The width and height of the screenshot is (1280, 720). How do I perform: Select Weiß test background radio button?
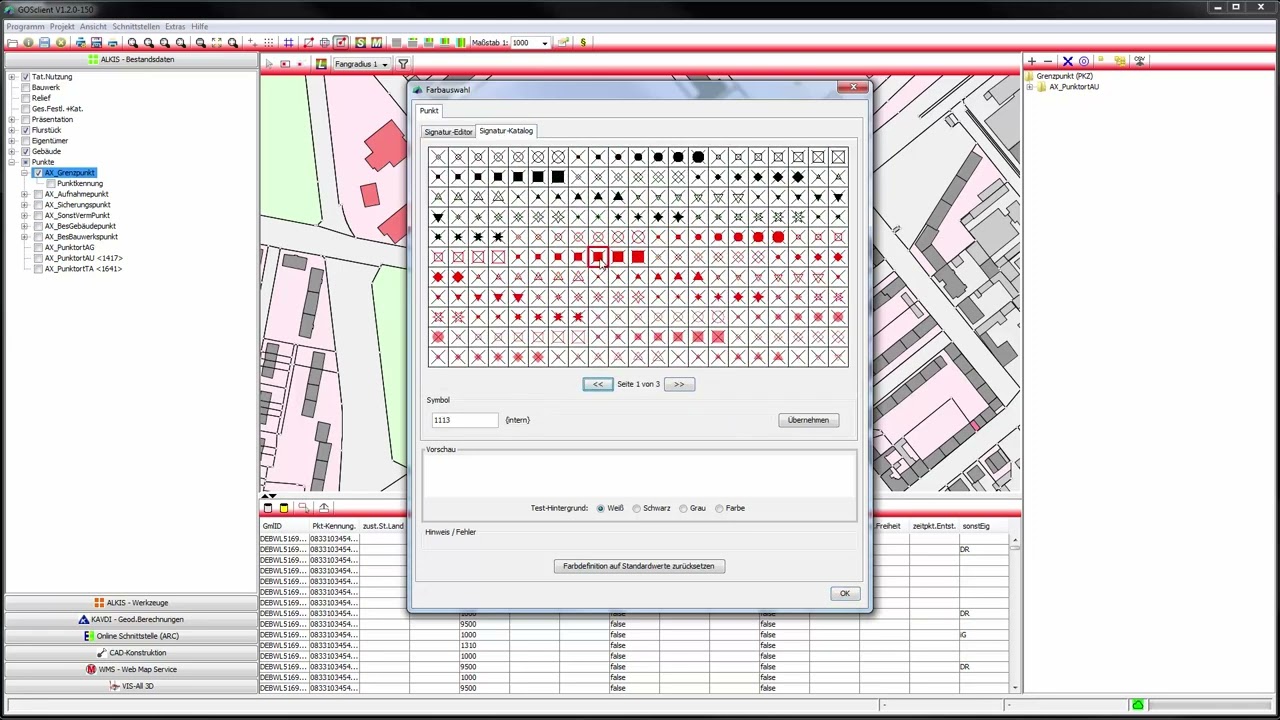point(600,508)
